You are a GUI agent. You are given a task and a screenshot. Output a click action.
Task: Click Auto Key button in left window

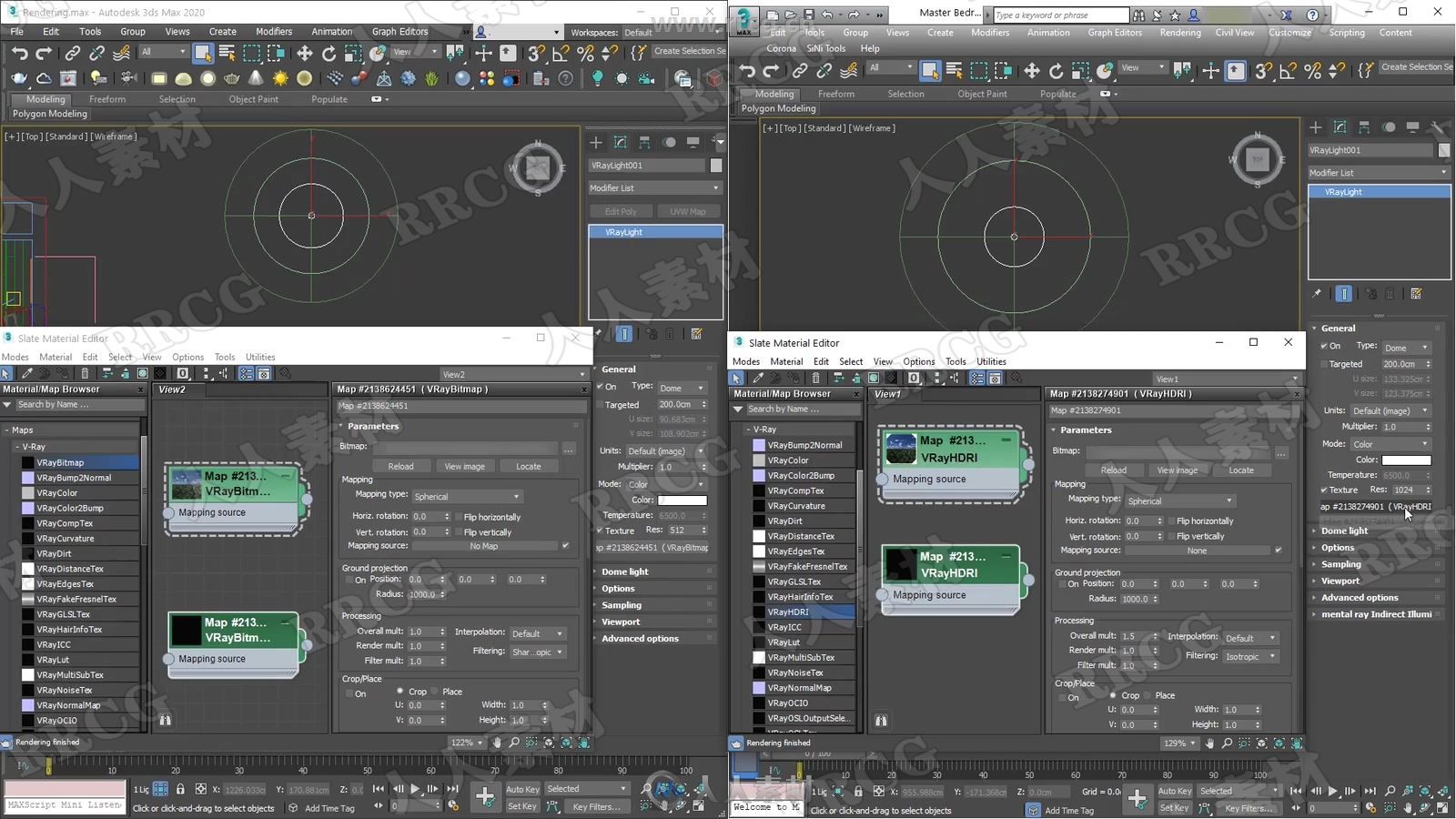[522, 789]
